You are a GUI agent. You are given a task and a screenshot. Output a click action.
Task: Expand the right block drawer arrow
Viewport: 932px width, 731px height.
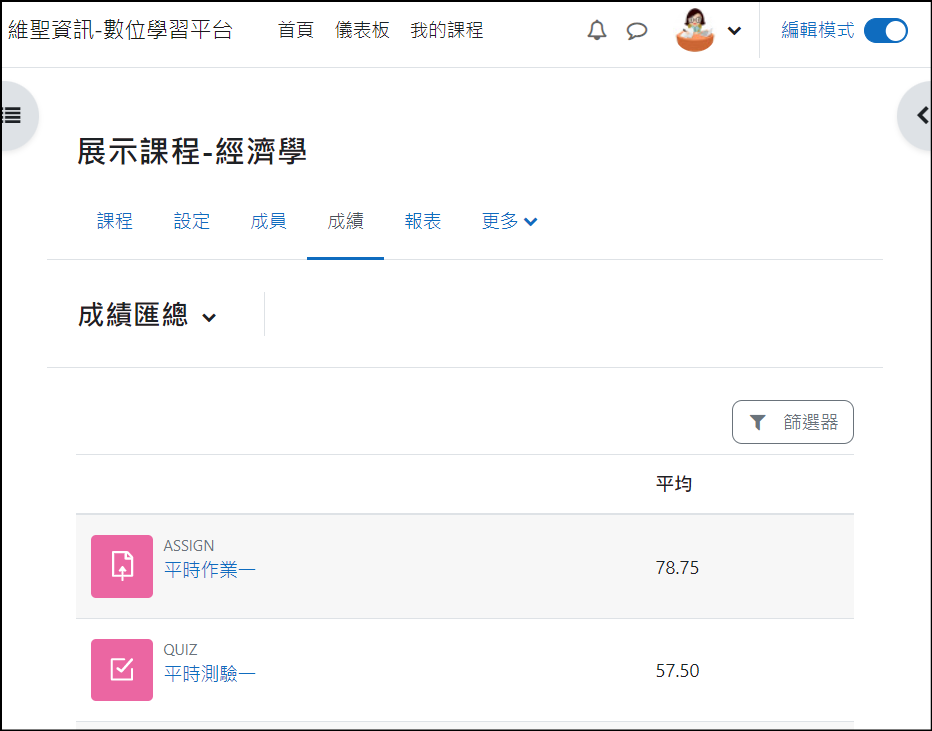tap(920, 115)
